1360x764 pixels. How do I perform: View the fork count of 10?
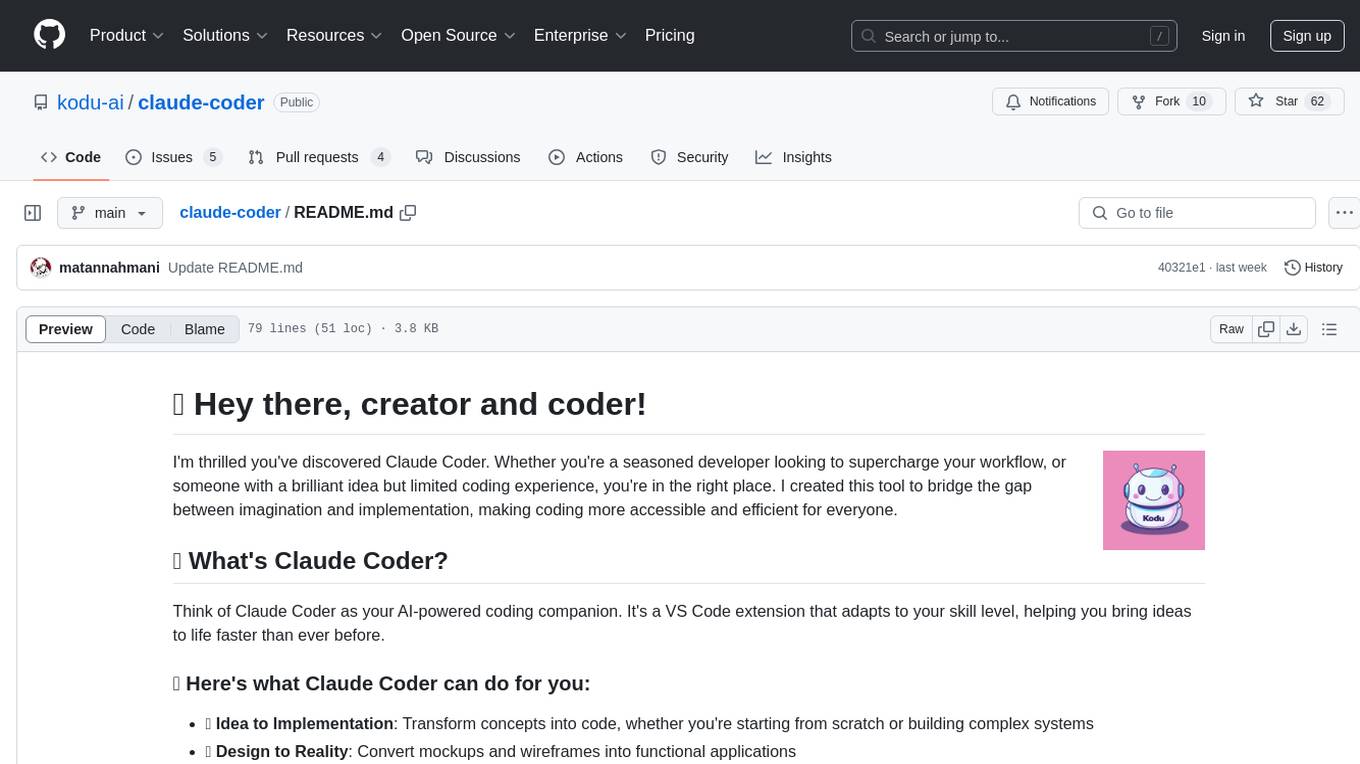click(x=1199, y=102)
